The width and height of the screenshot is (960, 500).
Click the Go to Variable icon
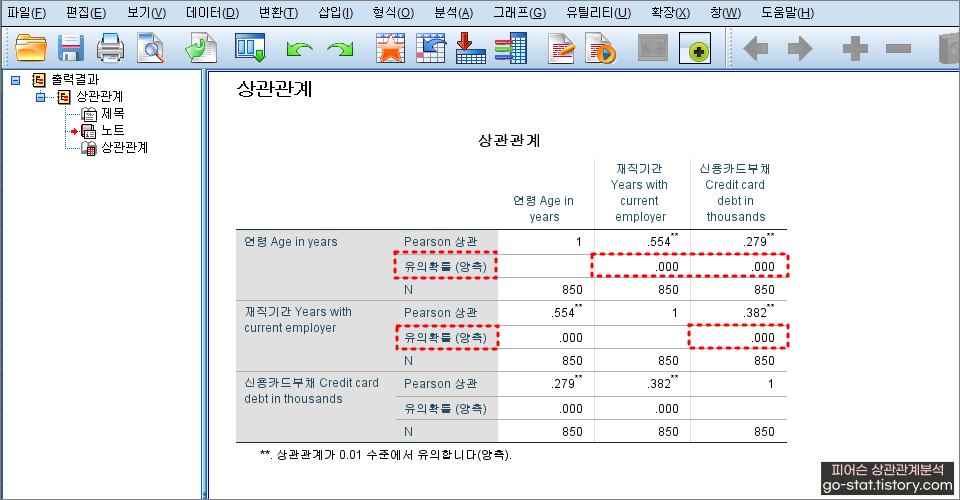coord(470,48)
